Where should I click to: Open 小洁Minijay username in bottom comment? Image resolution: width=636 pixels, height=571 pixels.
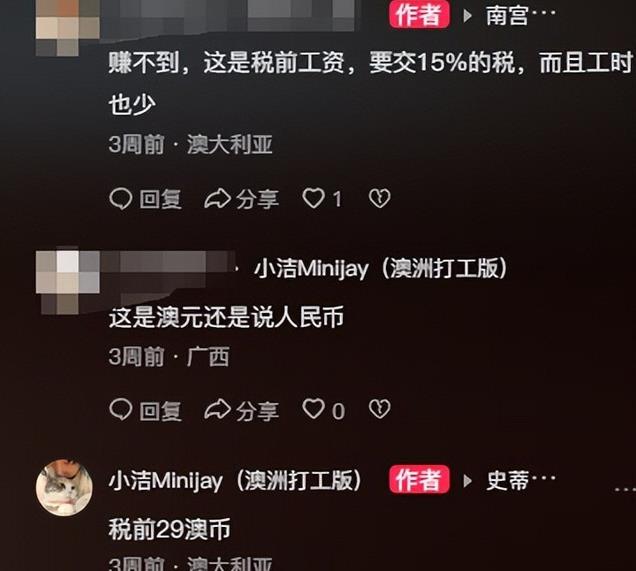click(x=235, y=481)
